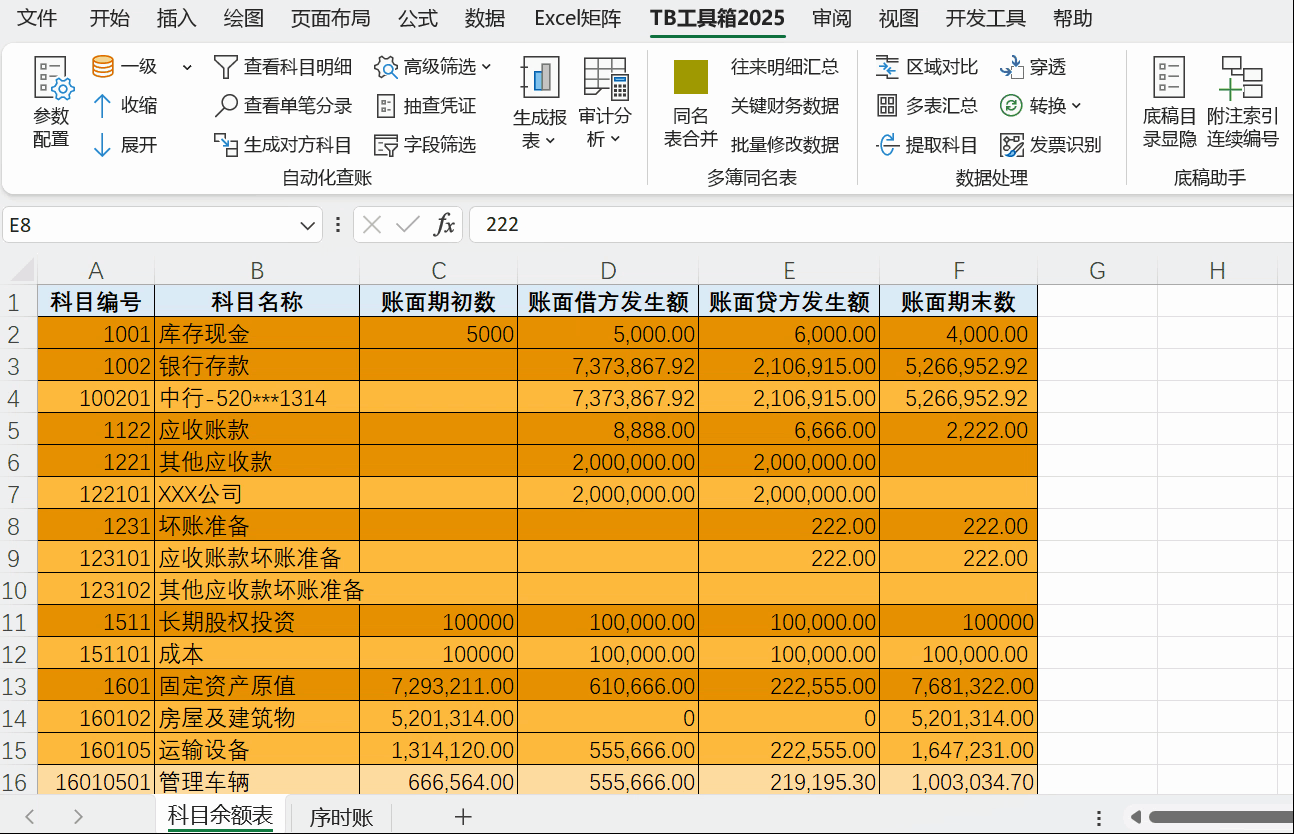Expand levels with the 展开 down-arrow
1294x834 pixels.
coord(102,145)
